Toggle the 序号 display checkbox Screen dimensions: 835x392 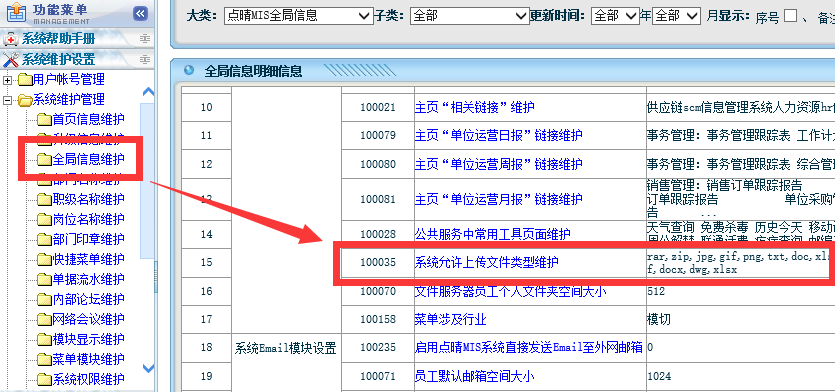[790, 16]
